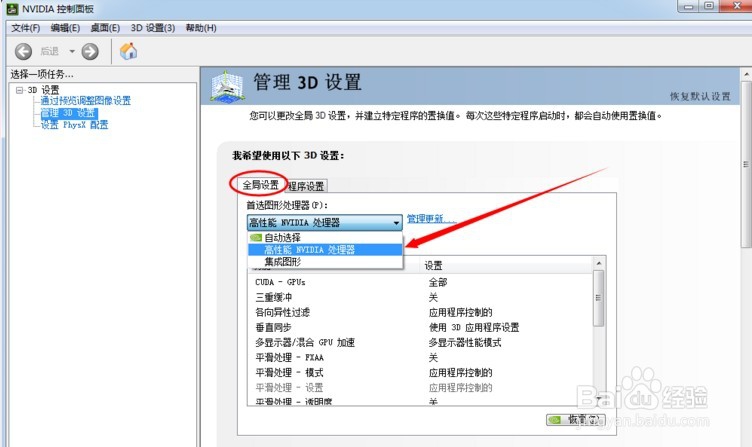Select the CUDA - GPUs setting row

(420, 282)
